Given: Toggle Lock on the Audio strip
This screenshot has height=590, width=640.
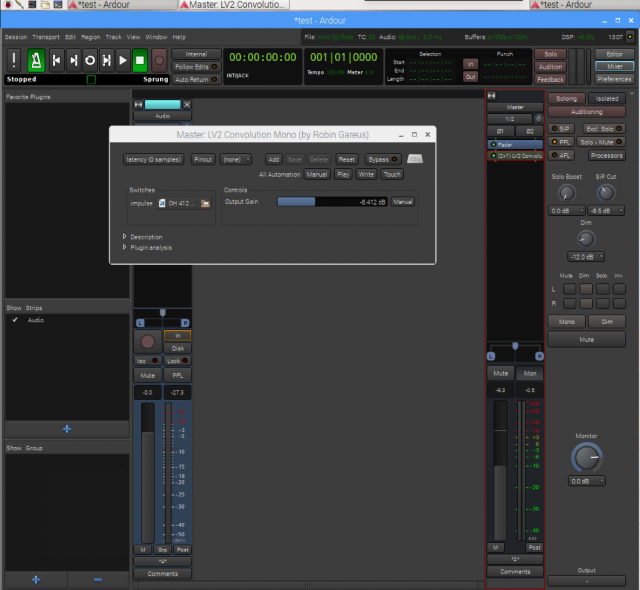Looking at the screenshot, I should (177, 361).
